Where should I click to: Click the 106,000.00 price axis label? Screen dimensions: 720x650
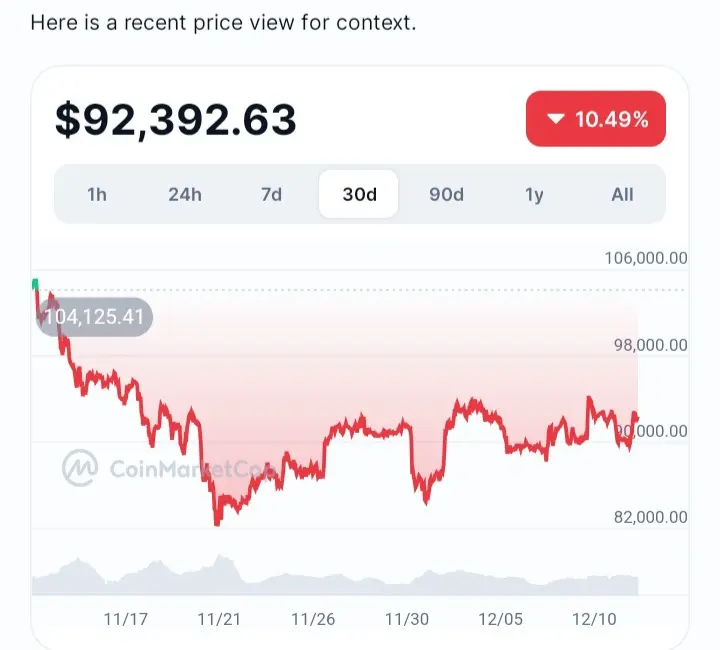pyautogui.click(x=646, y=258)
